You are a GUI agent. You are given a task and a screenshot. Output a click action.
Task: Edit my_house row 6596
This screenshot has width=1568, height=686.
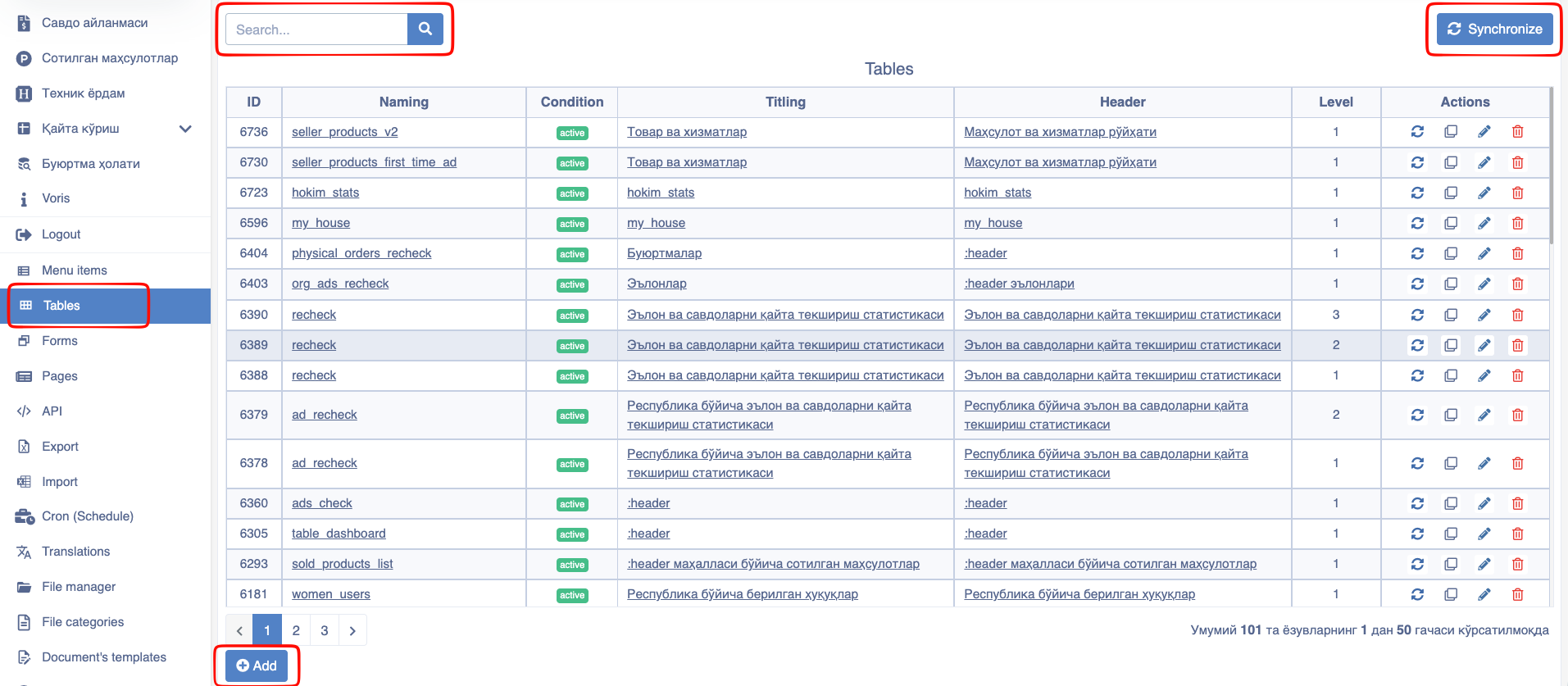pyautogui.click(x=1484, y=223)
